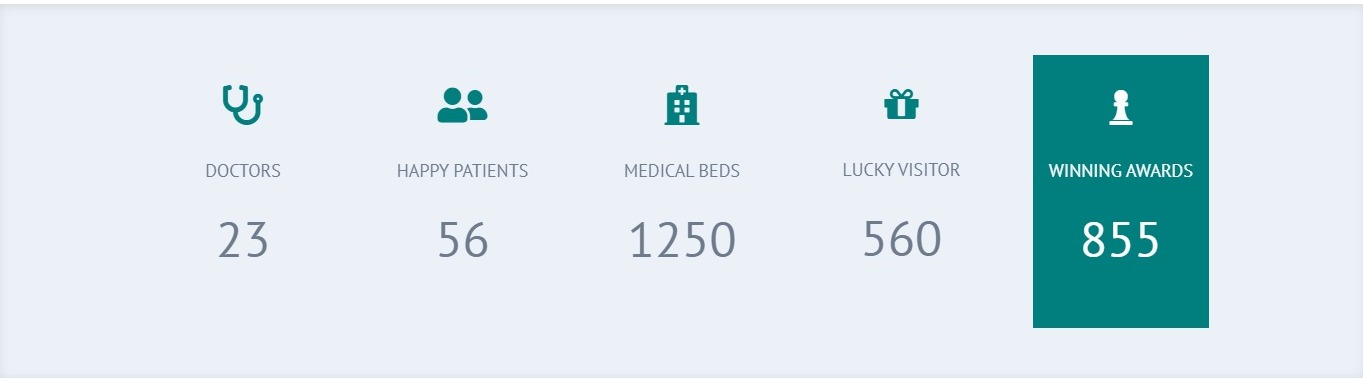
Task: Click the 855 awards counter
Action: [1121, 241]
